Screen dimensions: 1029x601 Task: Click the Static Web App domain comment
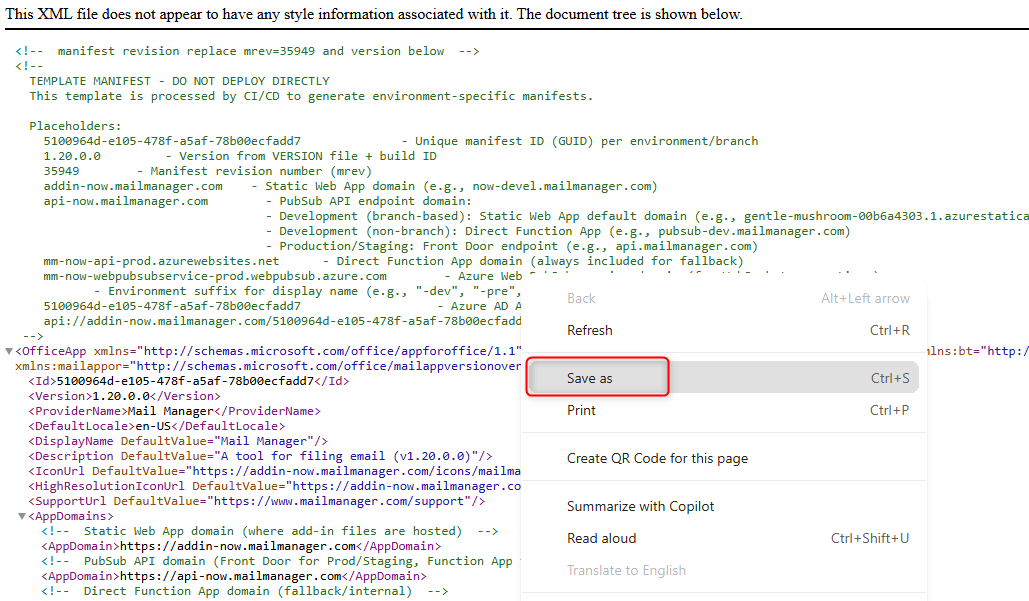pyautogui.click(x=270, y=531)
